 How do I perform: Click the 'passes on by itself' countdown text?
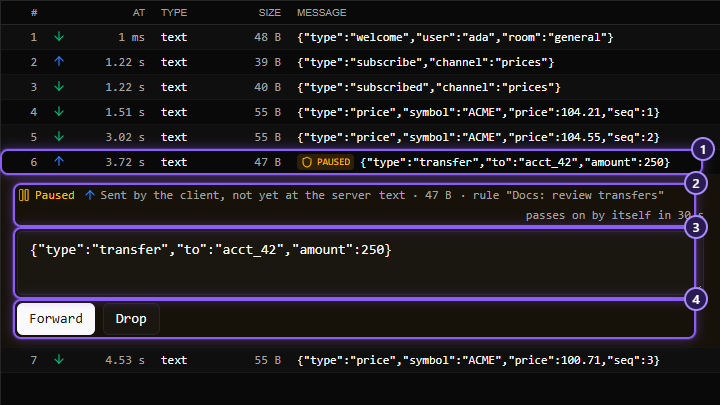tap(614, 215)
